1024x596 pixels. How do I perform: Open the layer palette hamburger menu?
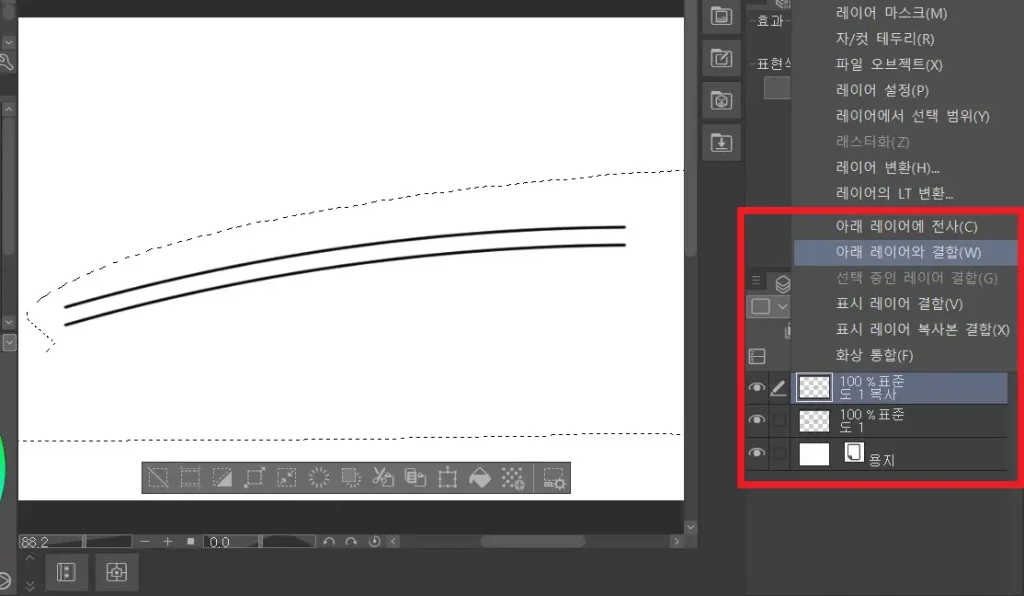[756, 281]
